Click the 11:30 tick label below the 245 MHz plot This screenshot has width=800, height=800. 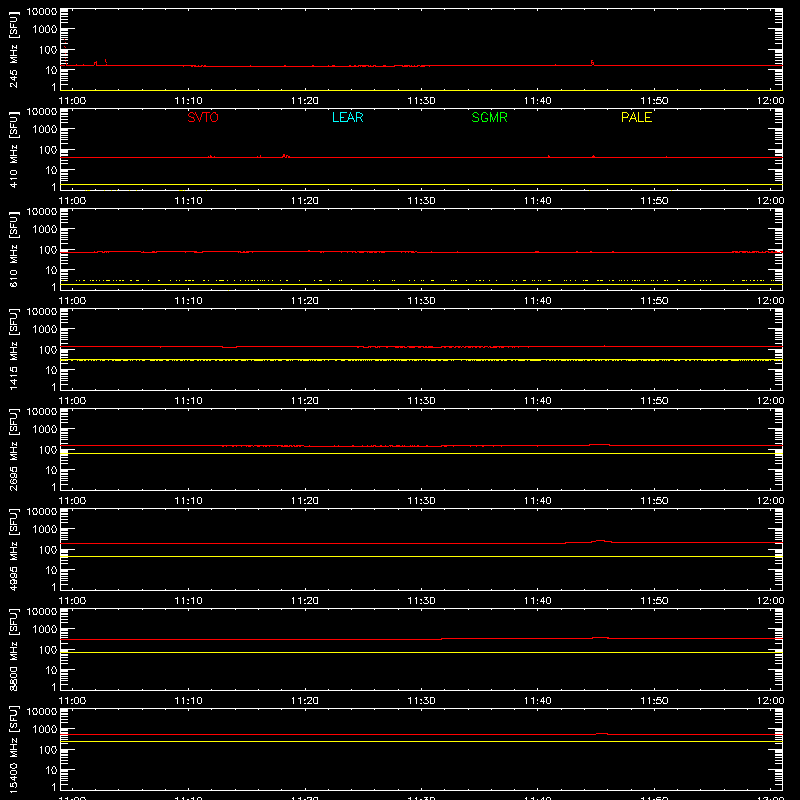point(421,101)
